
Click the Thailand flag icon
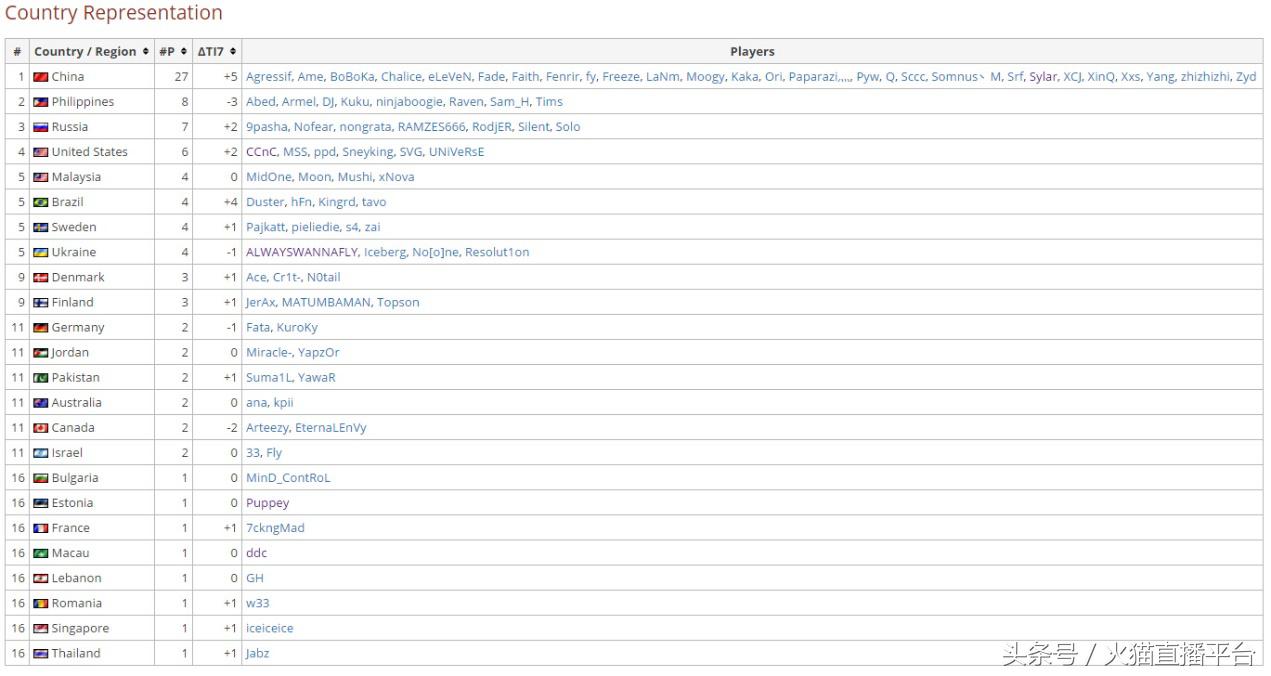click(41, 653)
